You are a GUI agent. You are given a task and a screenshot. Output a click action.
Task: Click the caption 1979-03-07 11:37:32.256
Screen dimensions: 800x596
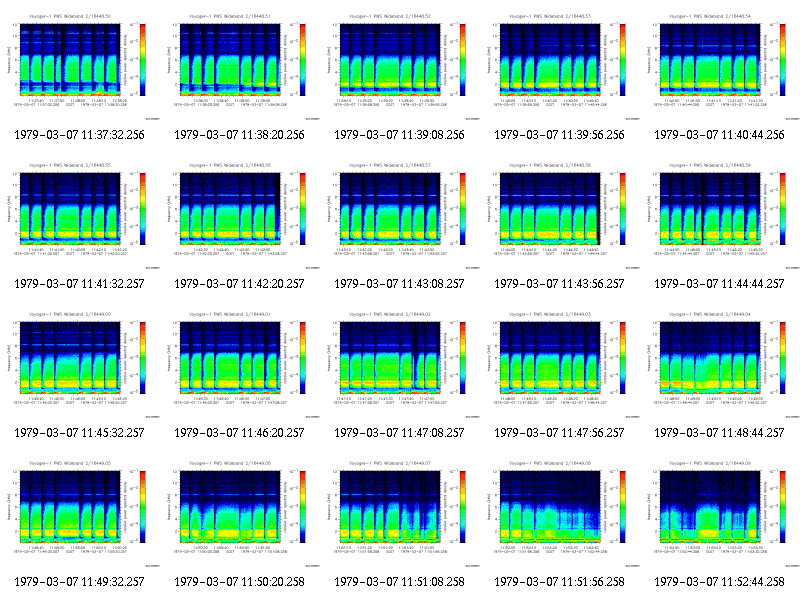tap(80, 135)
